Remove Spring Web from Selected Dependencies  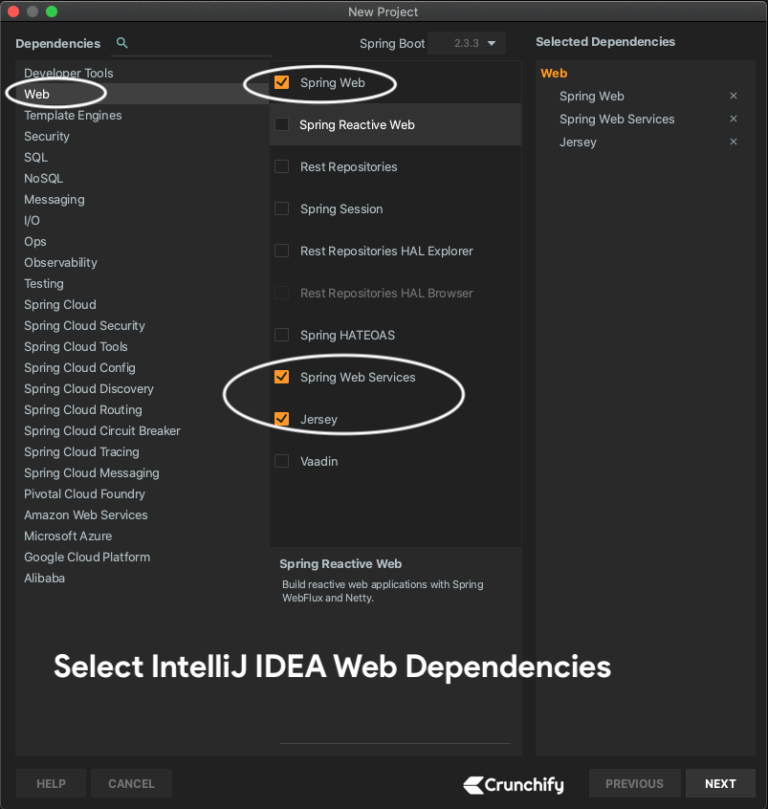pos(733,96)
